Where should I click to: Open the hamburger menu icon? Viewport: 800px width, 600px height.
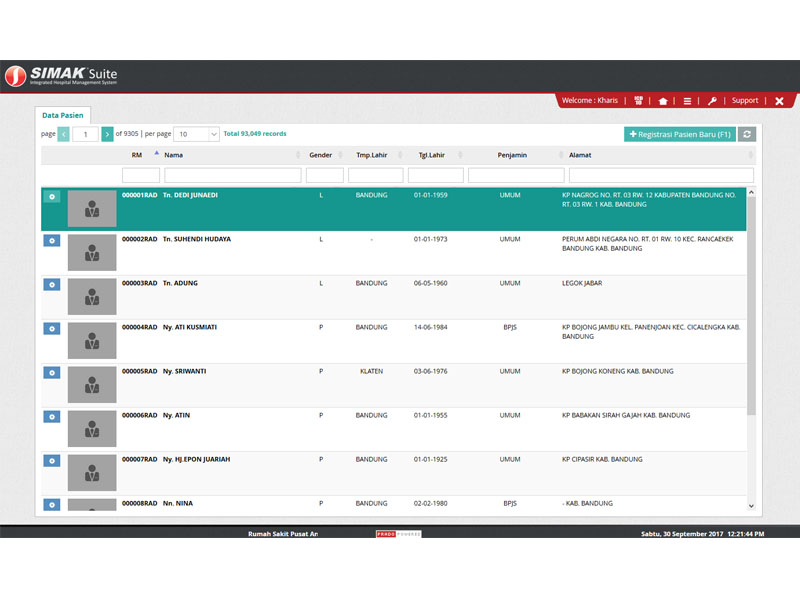[688, 101]
